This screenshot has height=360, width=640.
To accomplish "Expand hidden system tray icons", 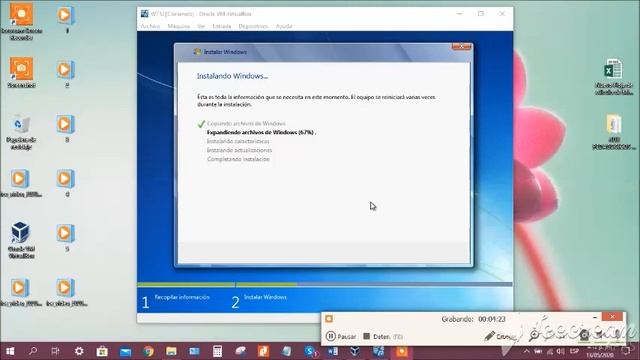I will 527,351.
